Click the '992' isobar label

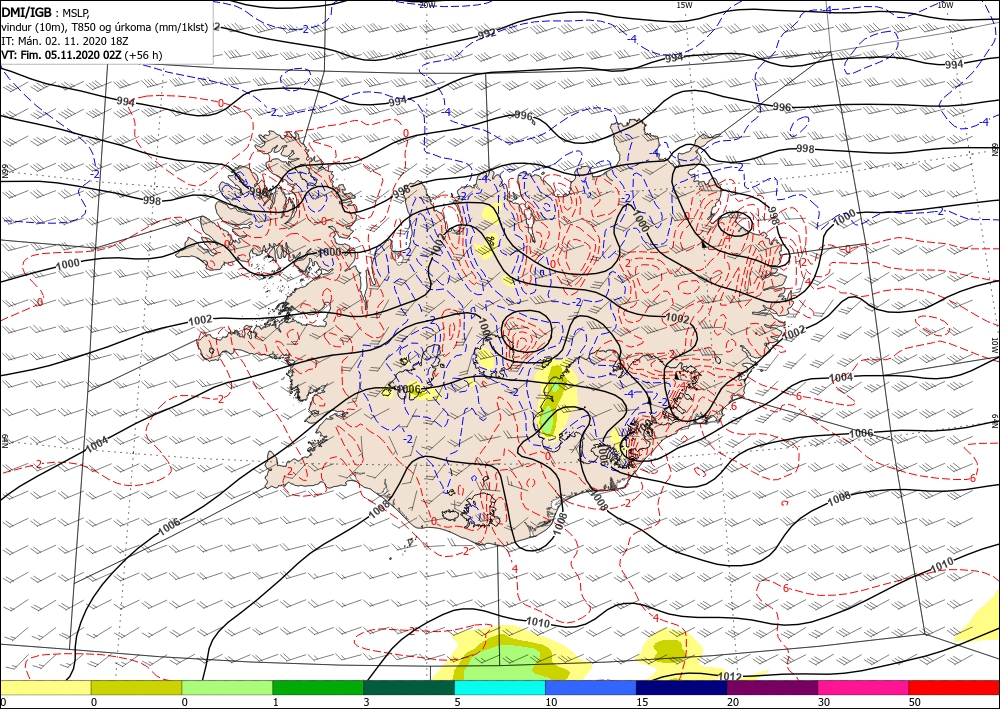click(487, 34)
